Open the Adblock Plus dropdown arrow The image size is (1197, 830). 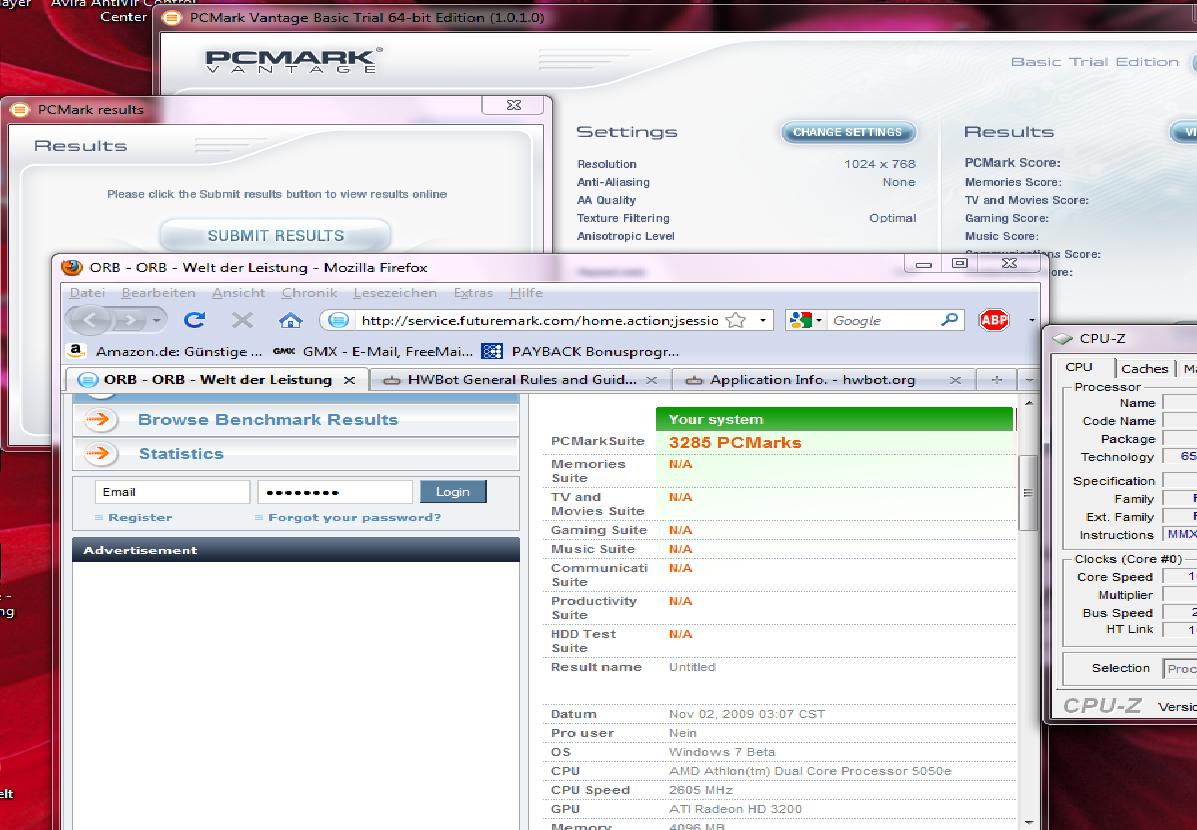click(x=1031, y=320)
